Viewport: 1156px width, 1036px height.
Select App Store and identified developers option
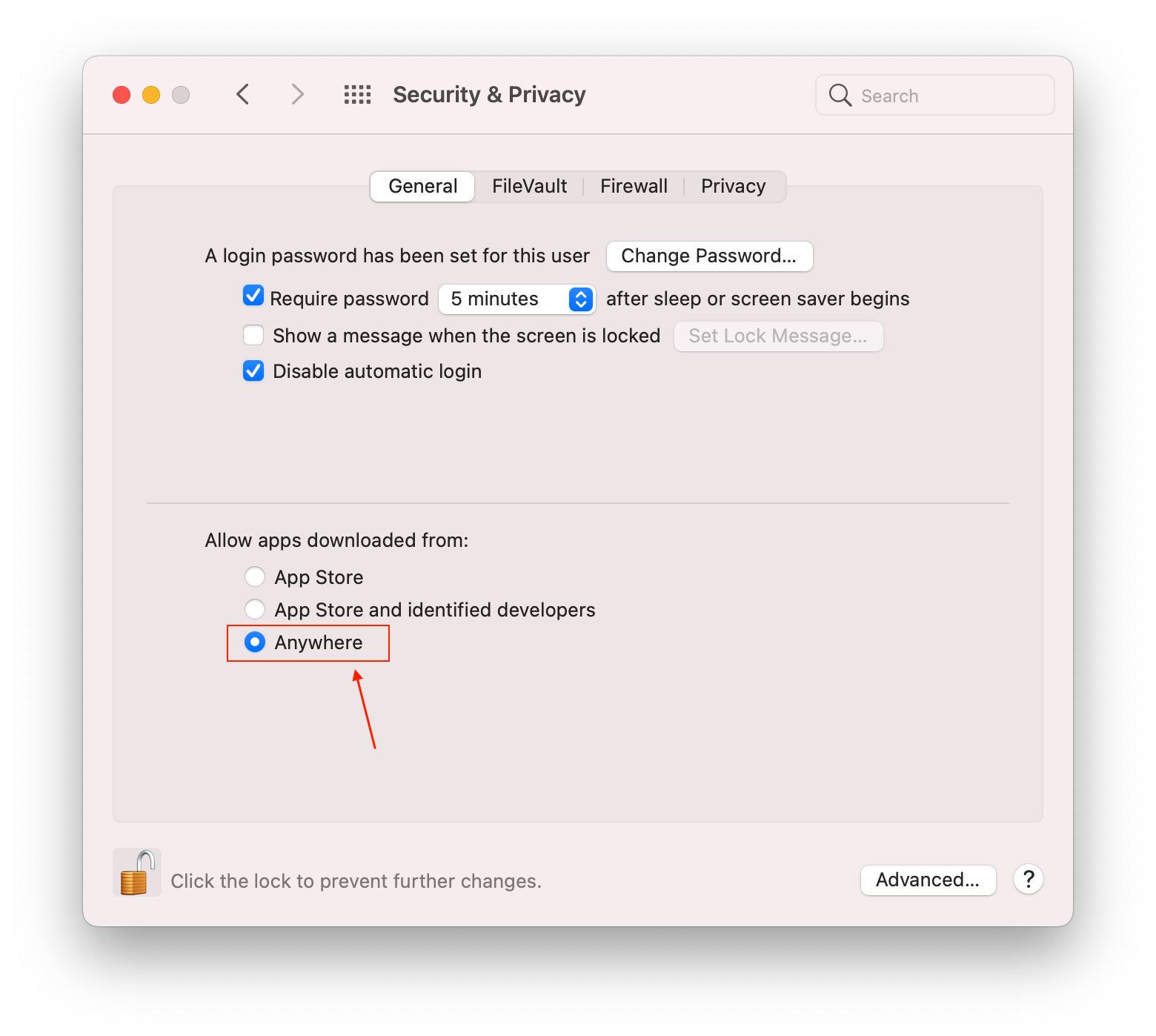[255, 609]
